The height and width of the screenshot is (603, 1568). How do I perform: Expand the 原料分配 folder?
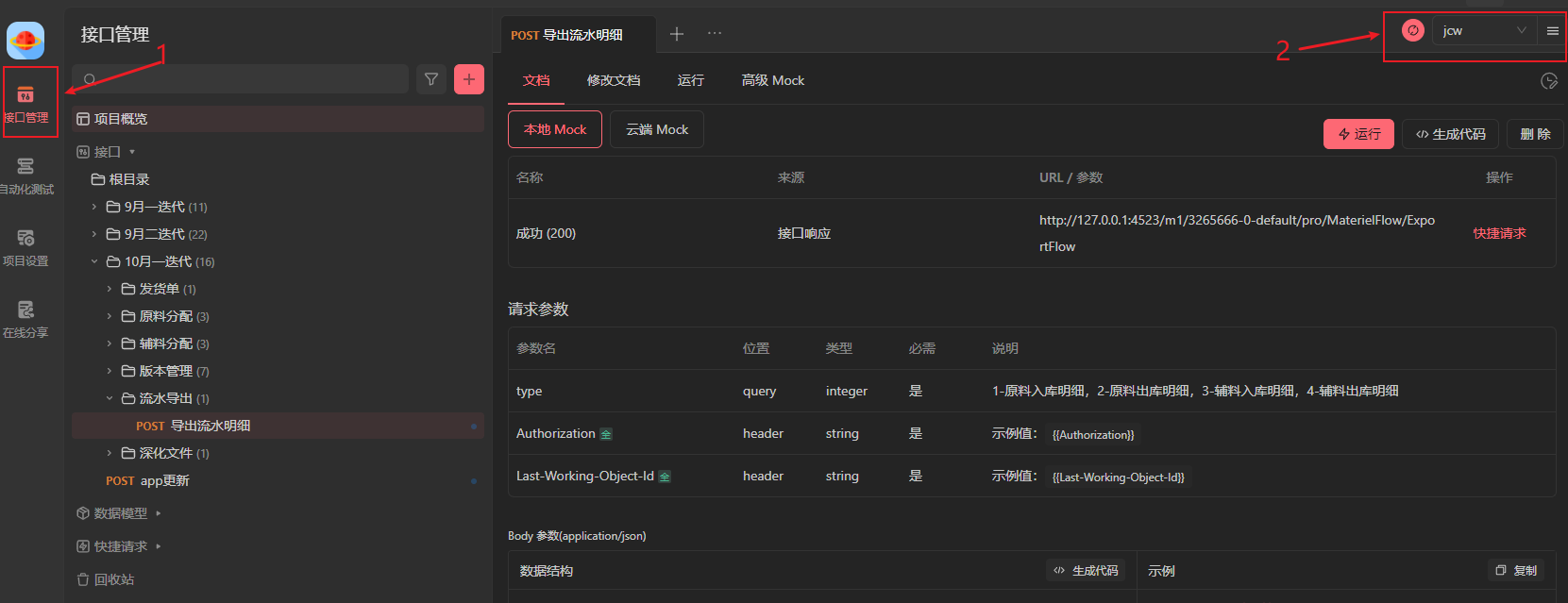coord(110,316)
